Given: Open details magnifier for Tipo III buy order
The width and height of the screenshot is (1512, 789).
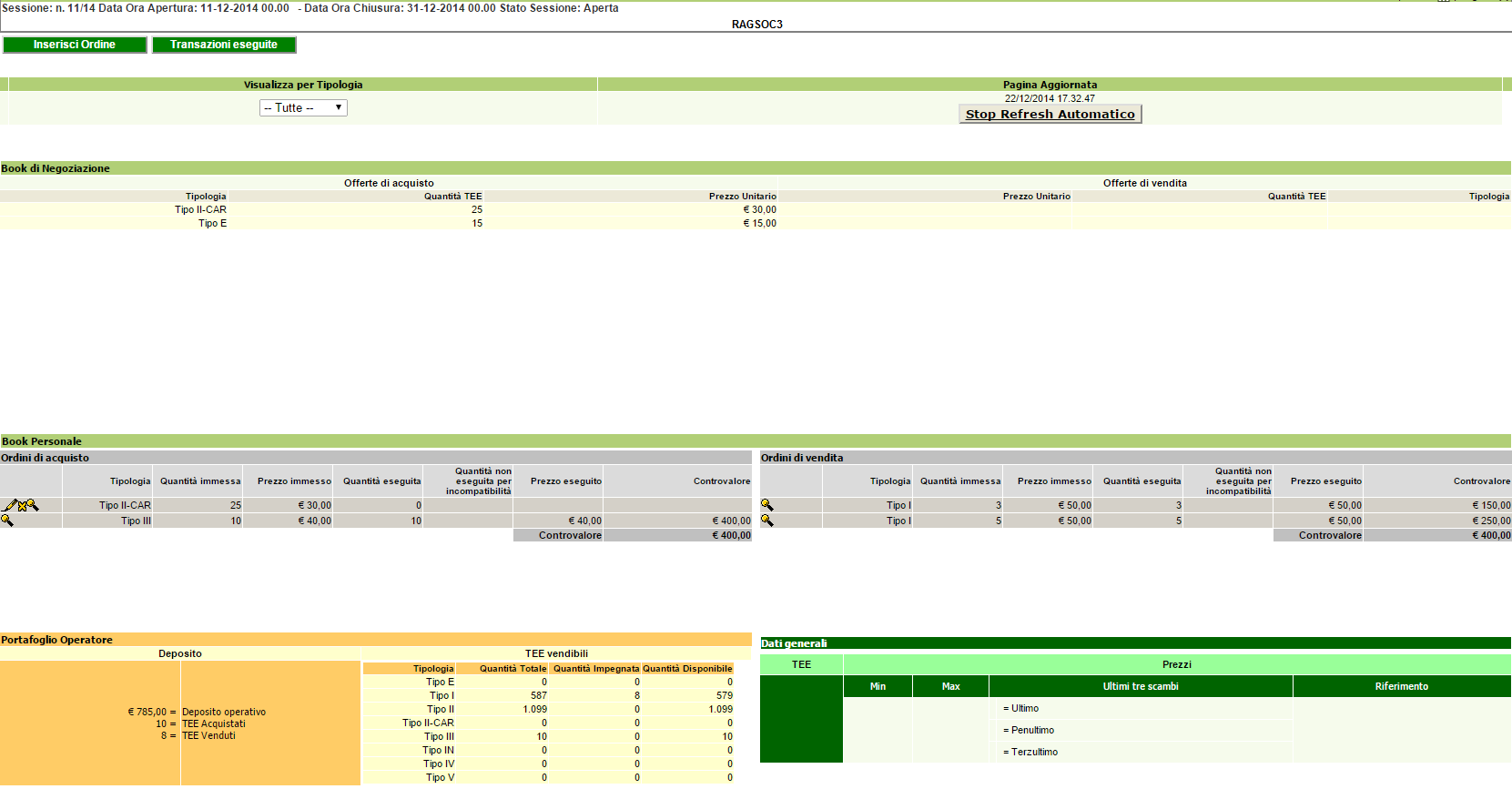Looking at the screenshot, I should pos(7,521).
